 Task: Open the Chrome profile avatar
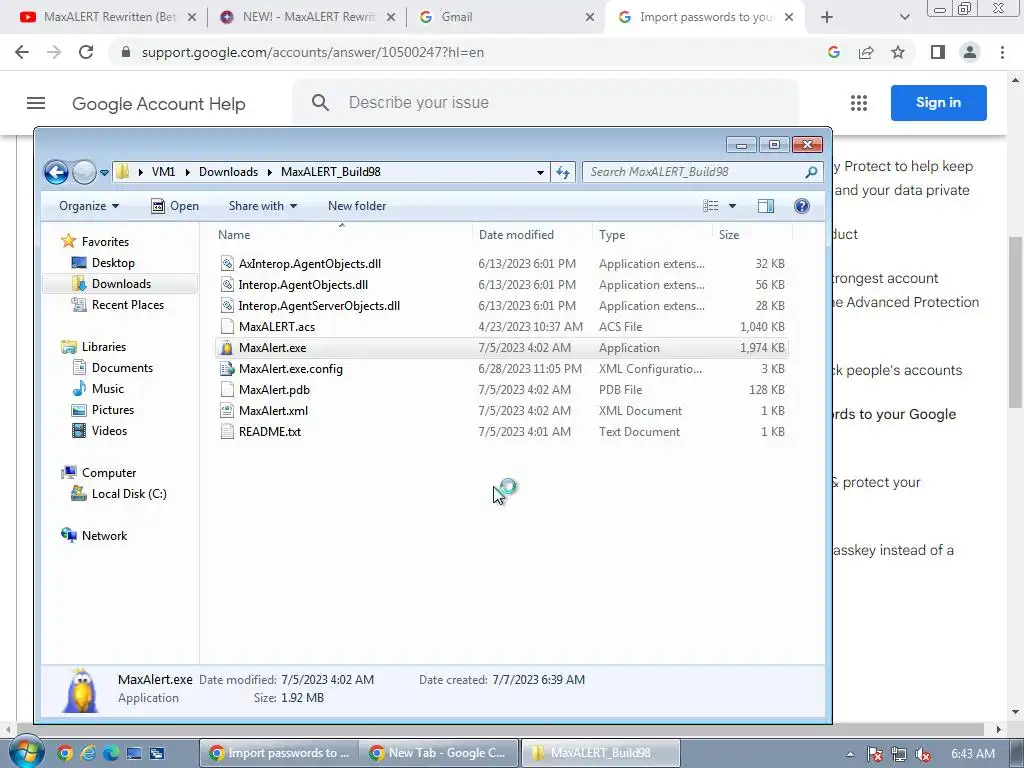coord(970,52)
